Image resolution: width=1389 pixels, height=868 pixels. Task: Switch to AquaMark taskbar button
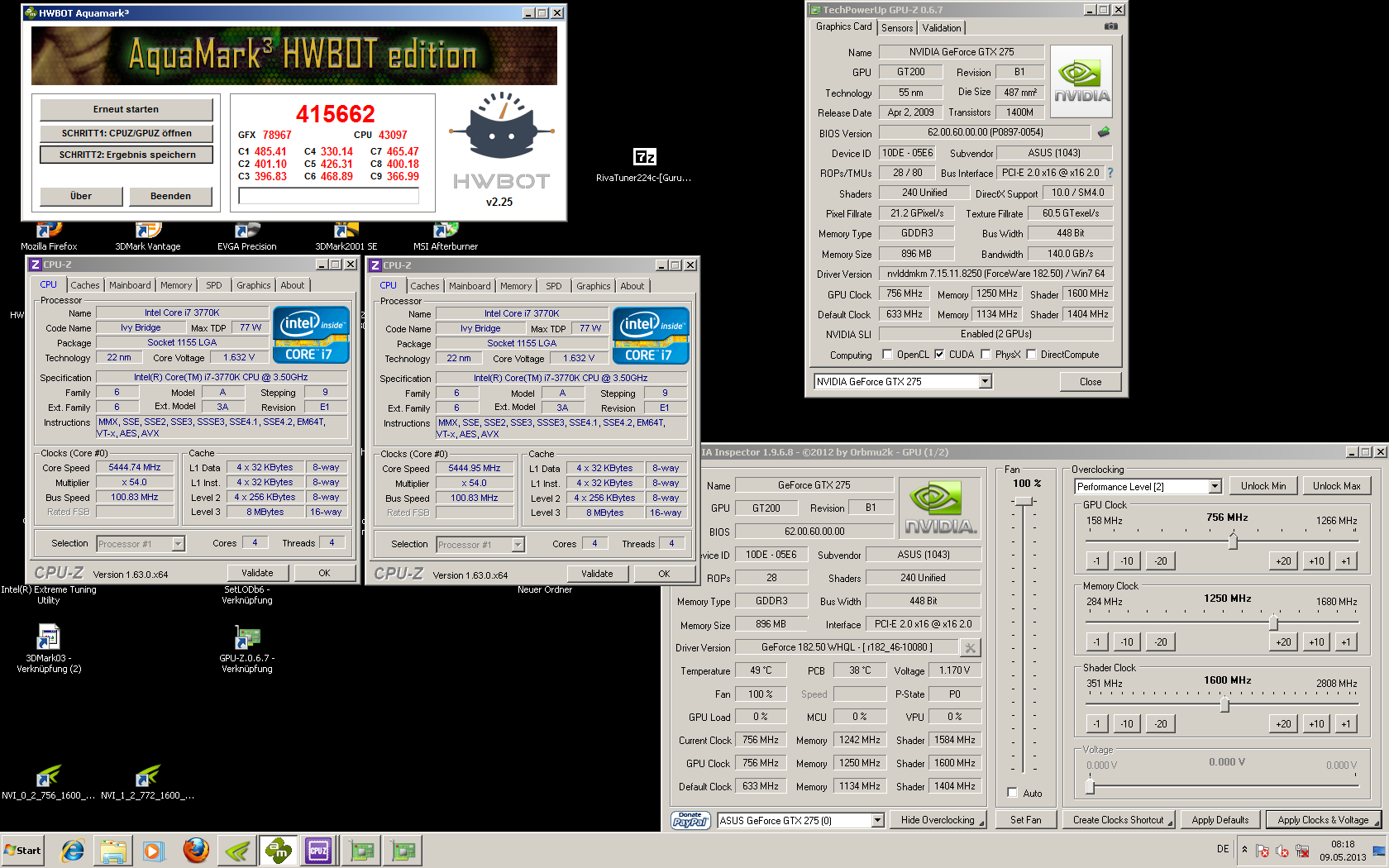[x=279, y=850]
